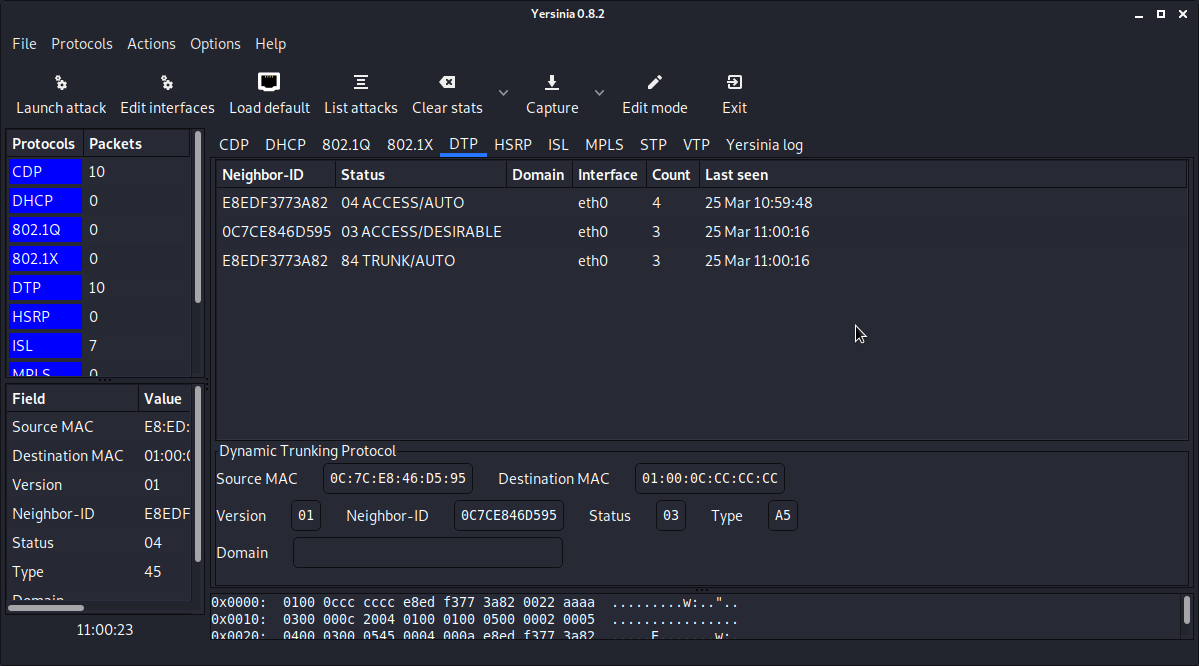This screenshot has width=1199, height=666.
Task: Expand the Capture dropdown arrow
Action: click(x=600, y=93)
